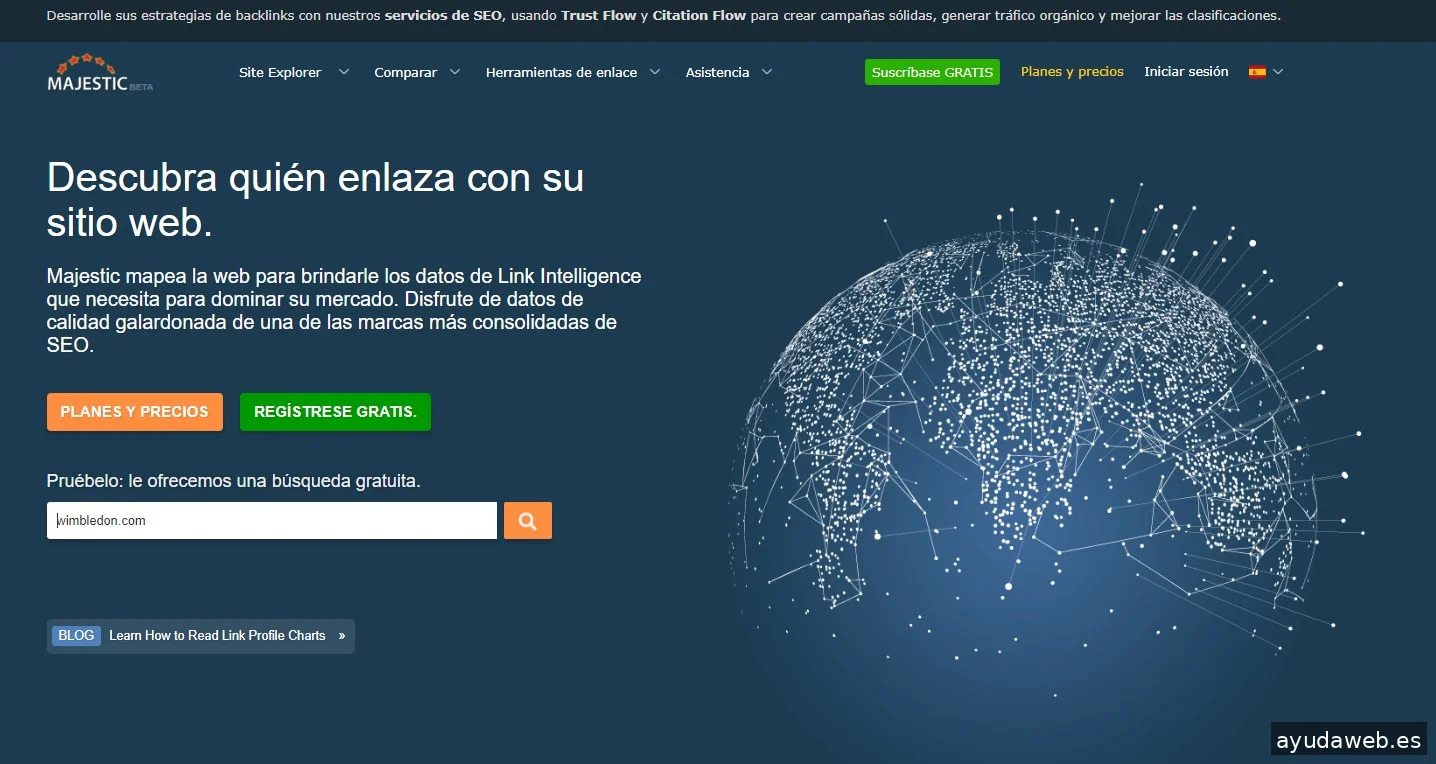
Task: Expand the chevron beside Site Explorer
Action: [x=344, y=72]
